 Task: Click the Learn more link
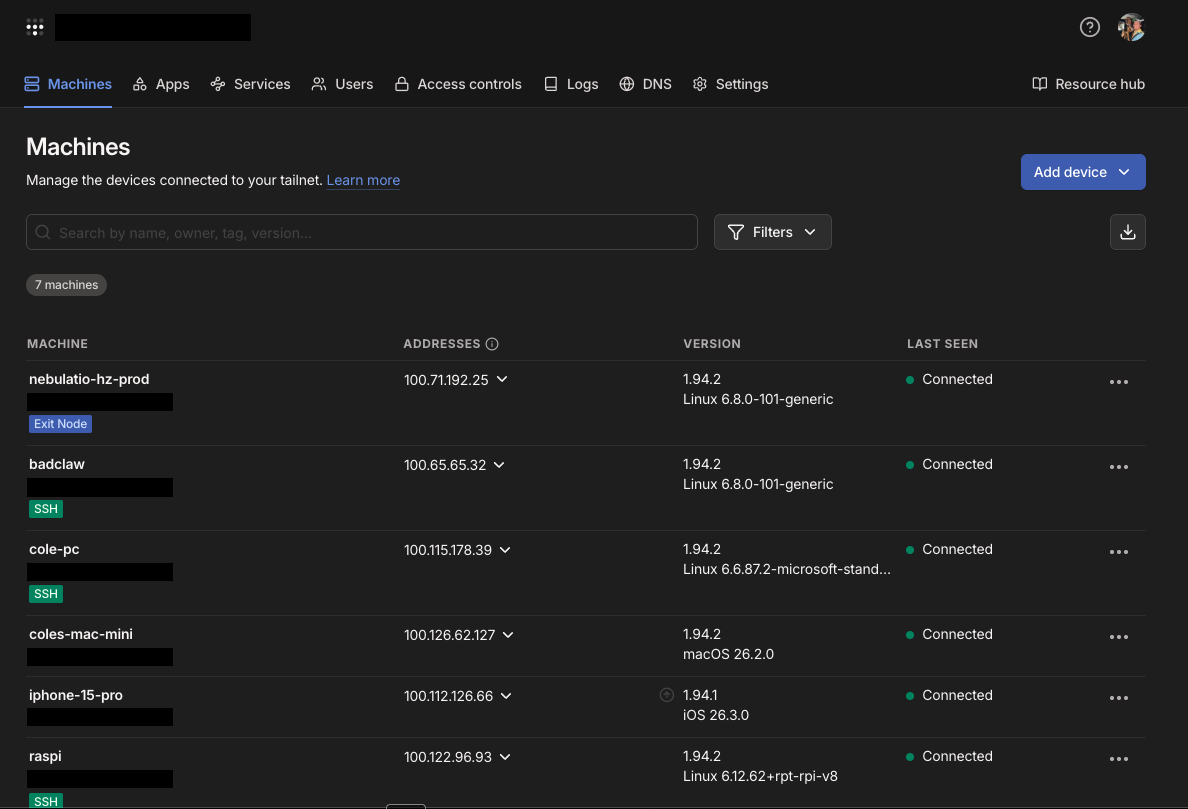[363, 180]
